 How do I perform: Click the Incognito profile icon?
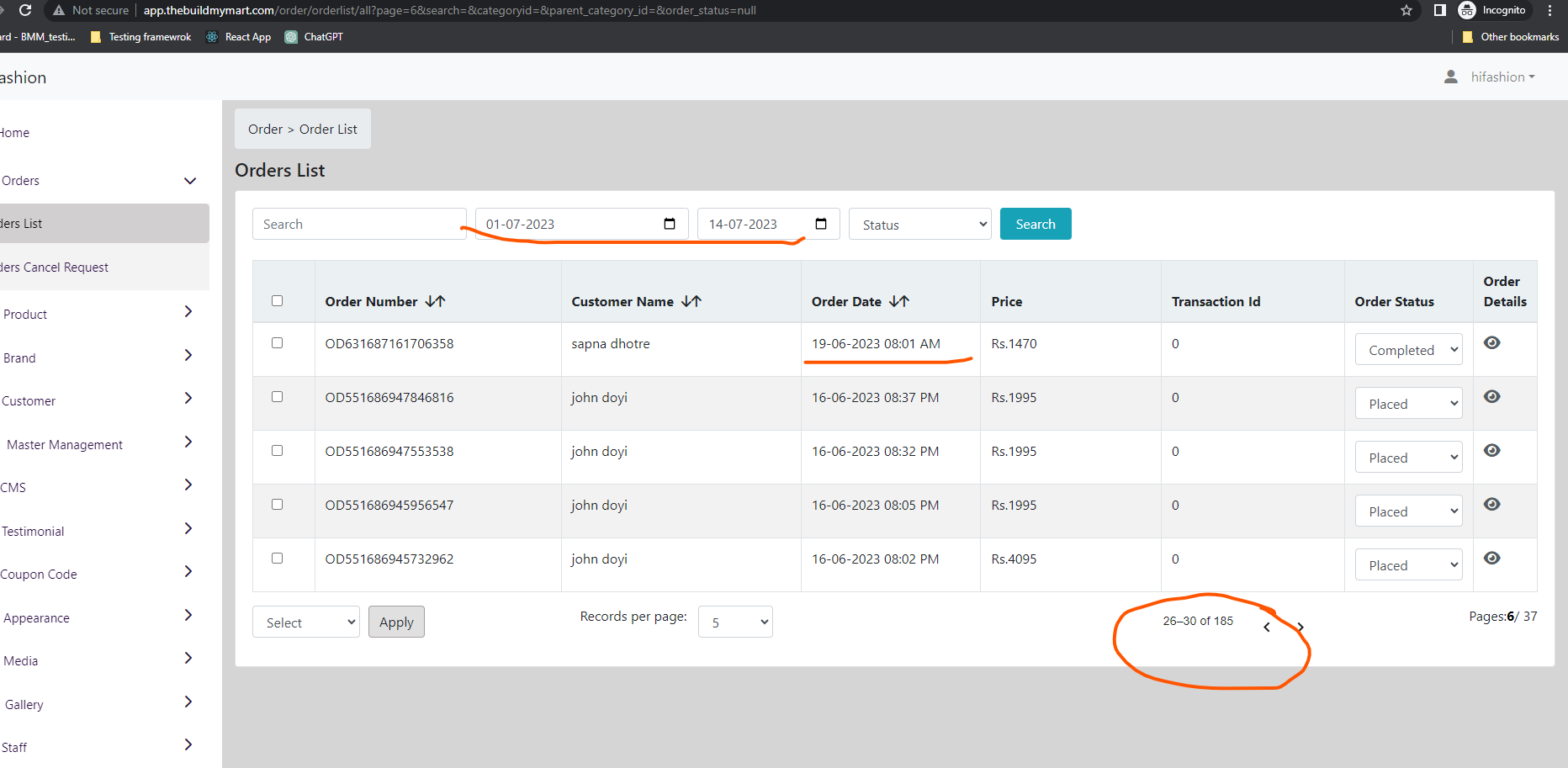(x=1467, y=10)
